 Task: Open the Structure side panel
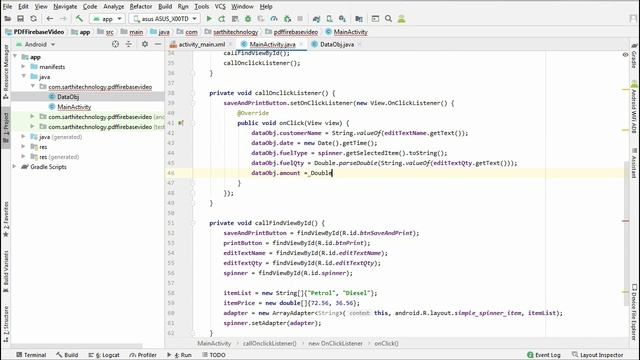point(6,324)
